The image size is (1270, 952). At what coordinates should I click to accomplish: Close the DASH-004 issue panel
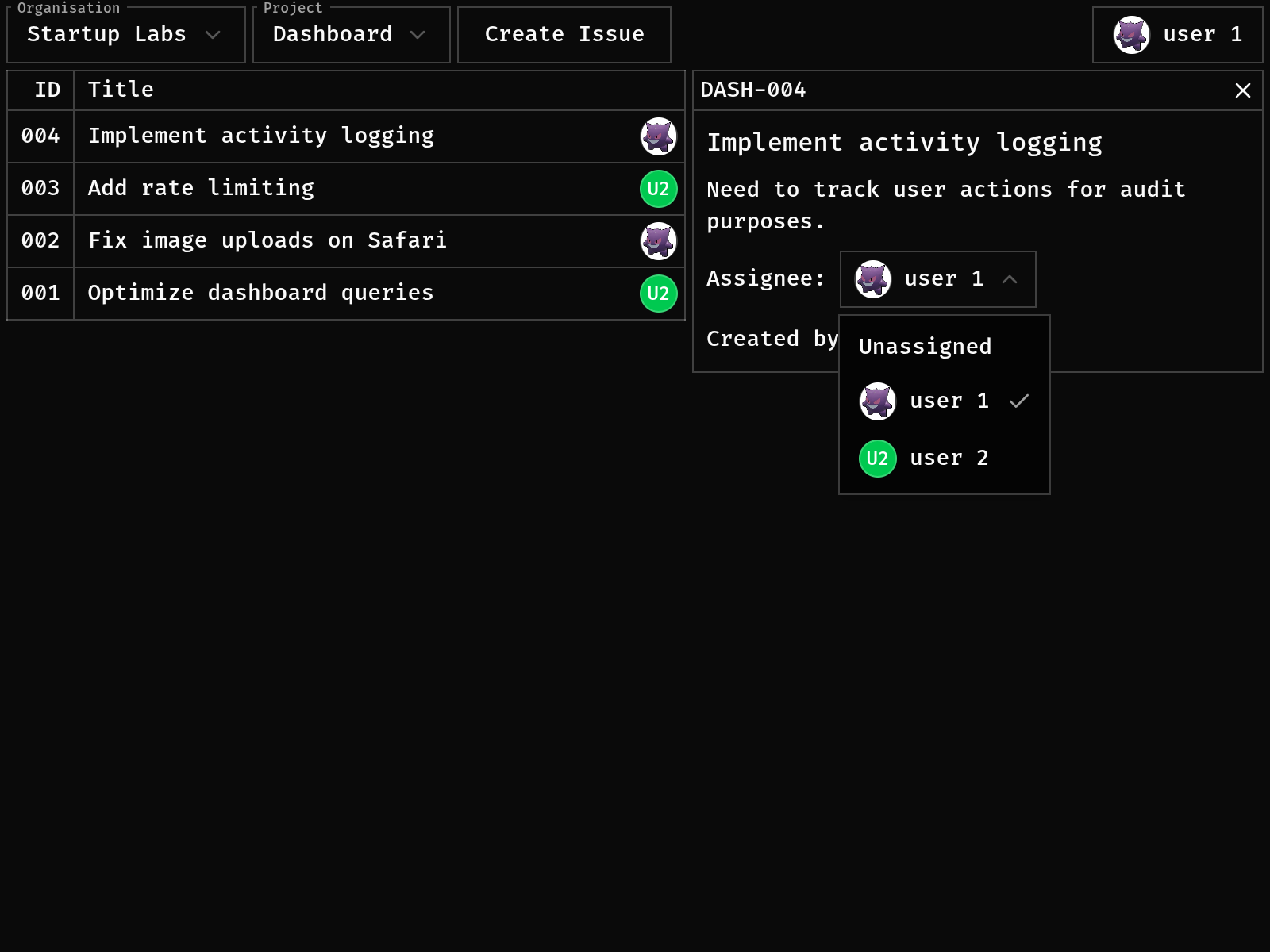pos(1242,90)
